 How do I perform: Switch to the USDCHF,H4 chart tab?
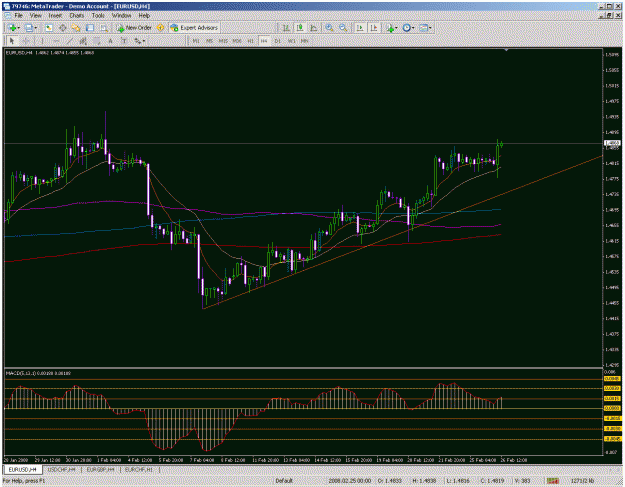(61, 470)
